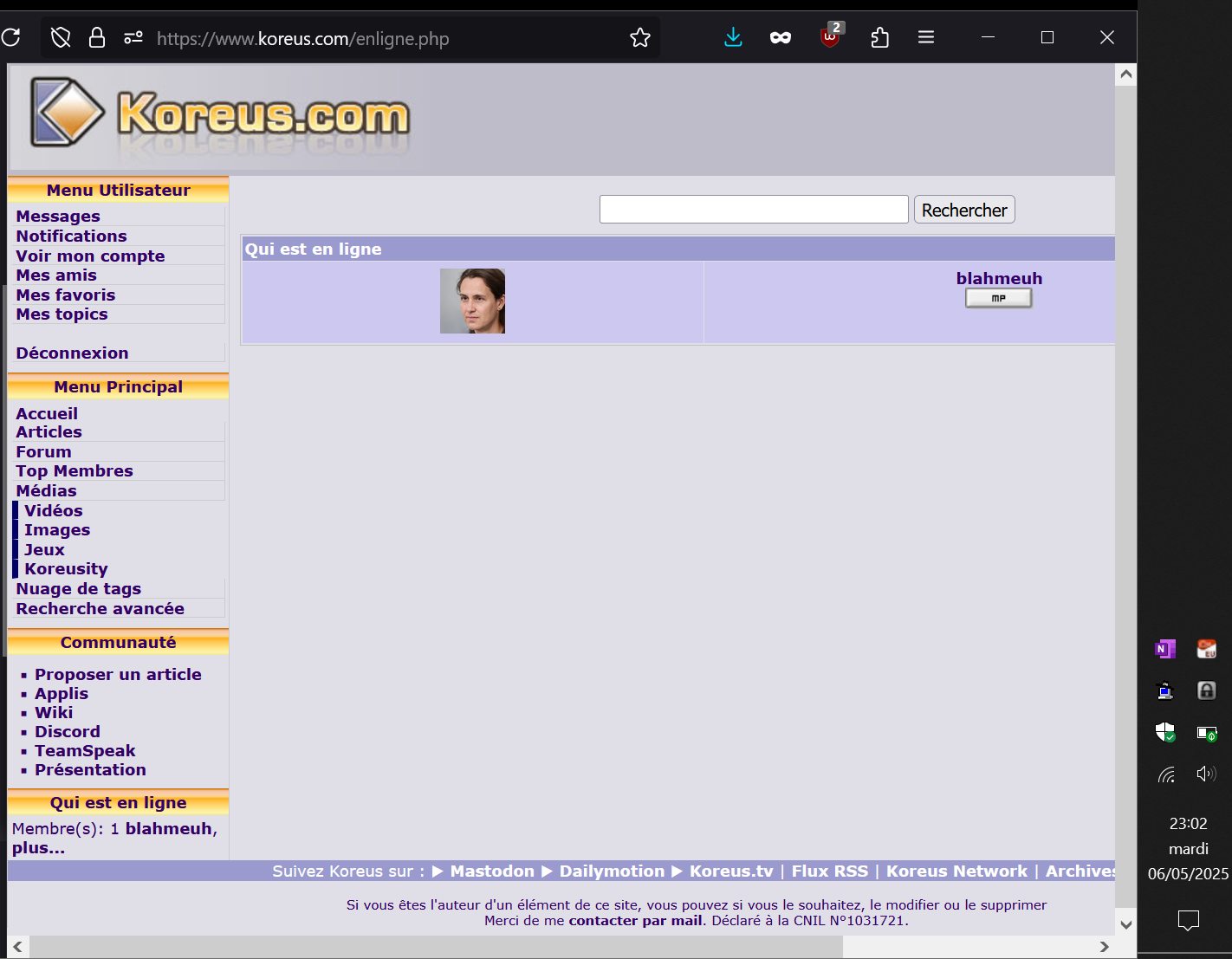Open Messages in the user menu

[58, 217]
